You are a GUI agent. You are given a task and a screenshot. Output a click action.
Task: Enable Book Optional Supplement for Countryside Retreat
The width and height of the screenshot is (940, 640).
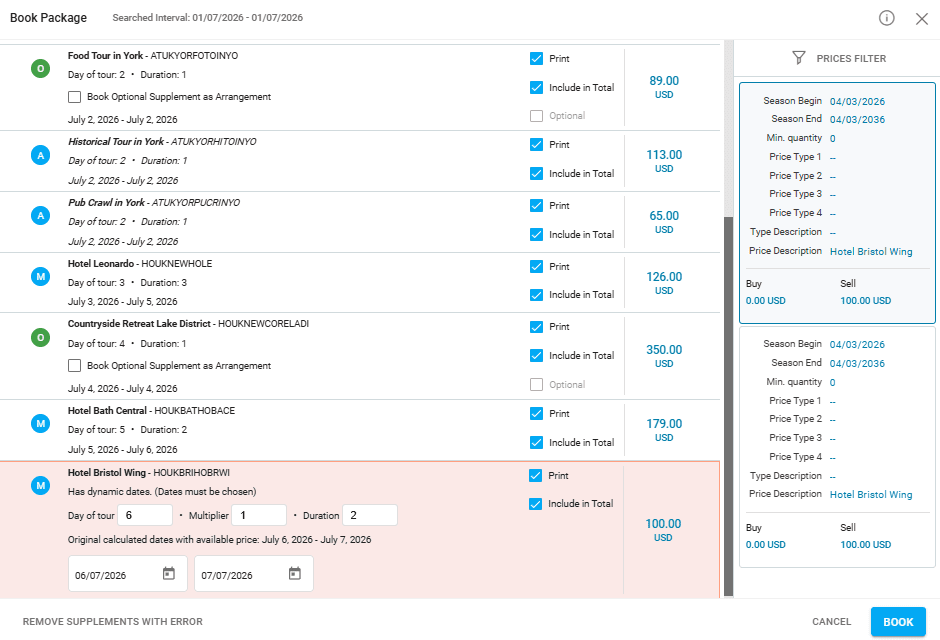pyautogui.click(x=75, y=366)
